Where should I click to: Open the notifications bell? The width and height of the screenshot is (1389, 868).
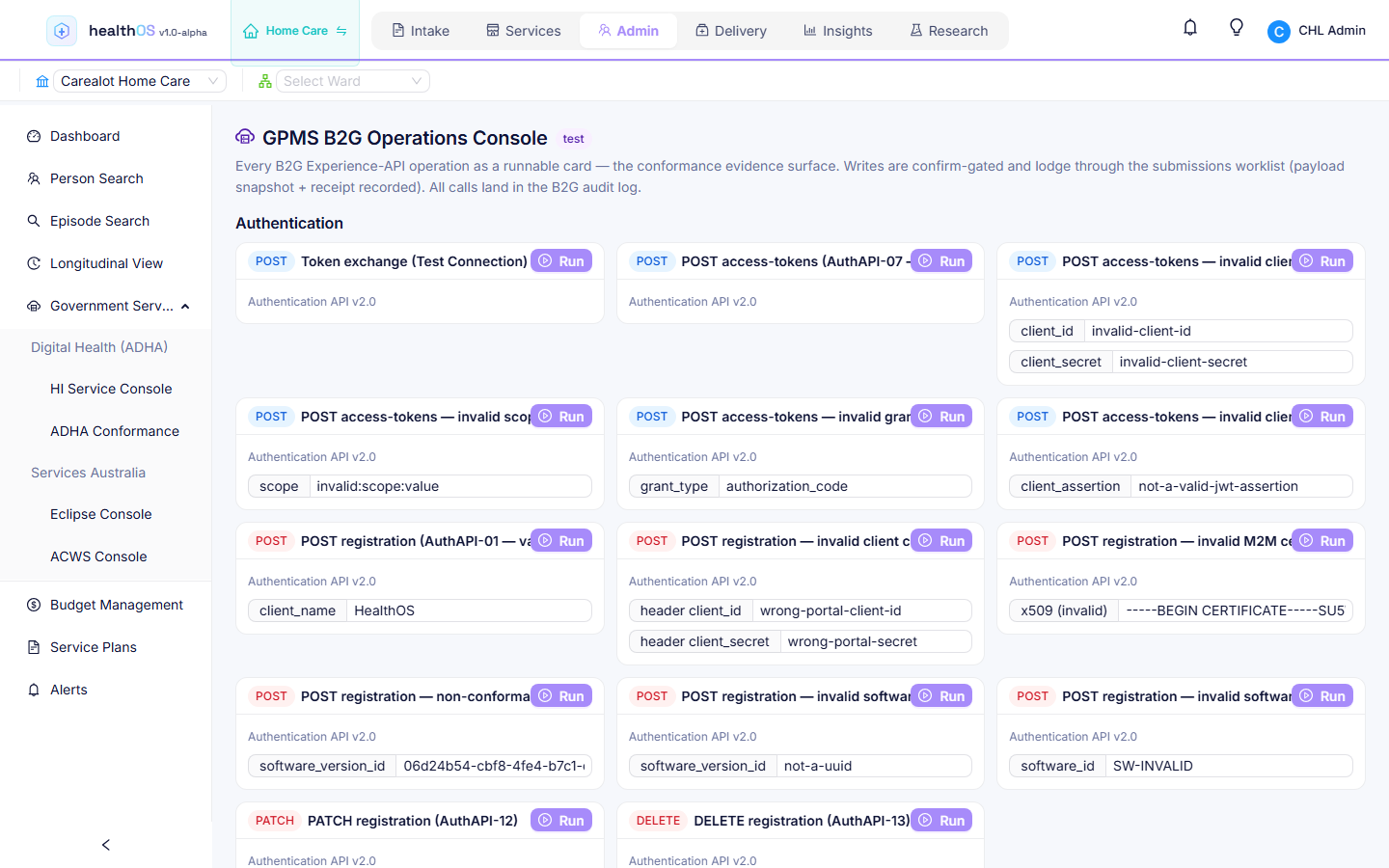coord(1190,28)
